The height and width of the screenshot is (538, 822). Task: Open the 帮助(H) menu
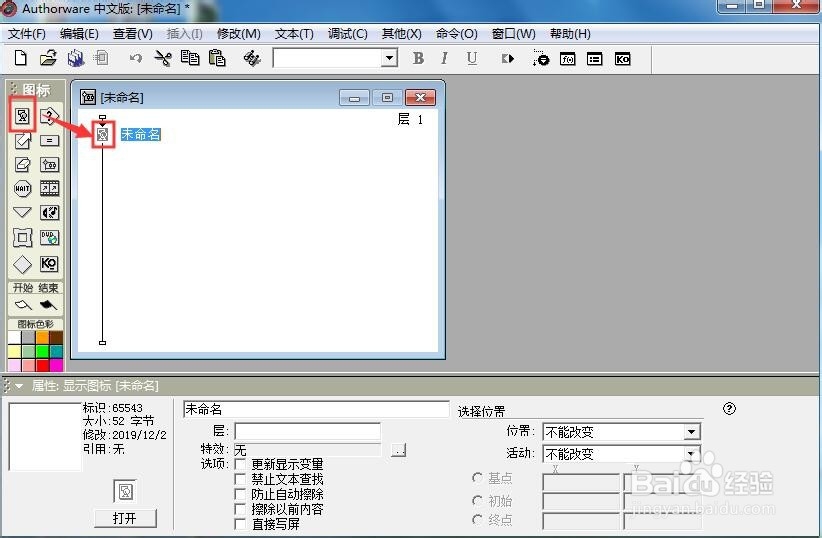tap(570, 34)
